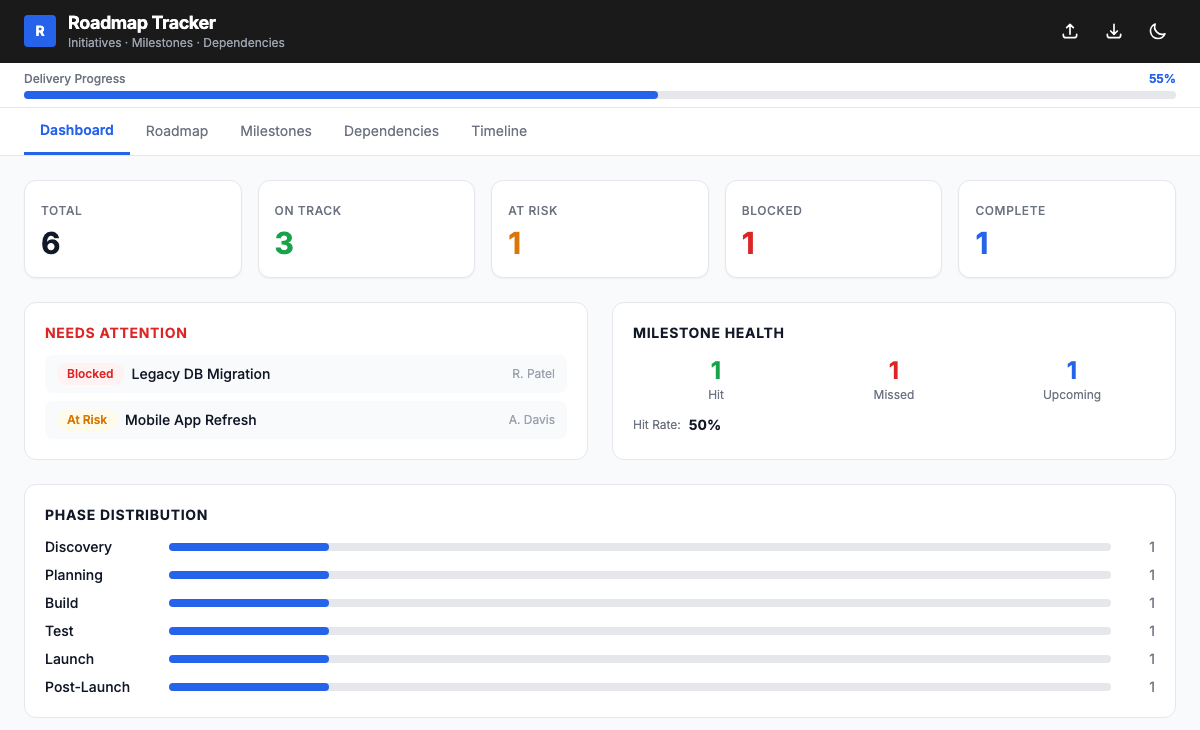Select the Timeline tab
1200x730 pixels.
[x=499, y=131]
